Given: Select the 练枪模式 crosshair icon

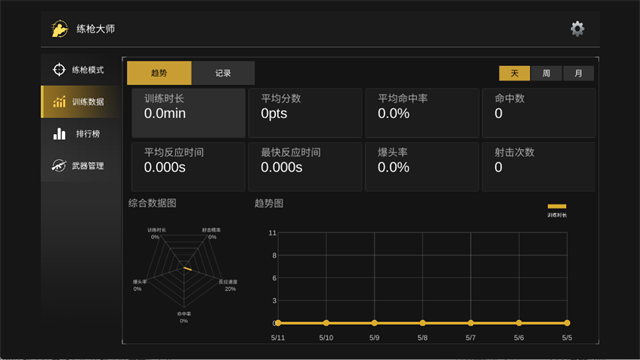Looking at the screenshot, I should (x=59, y=69).
